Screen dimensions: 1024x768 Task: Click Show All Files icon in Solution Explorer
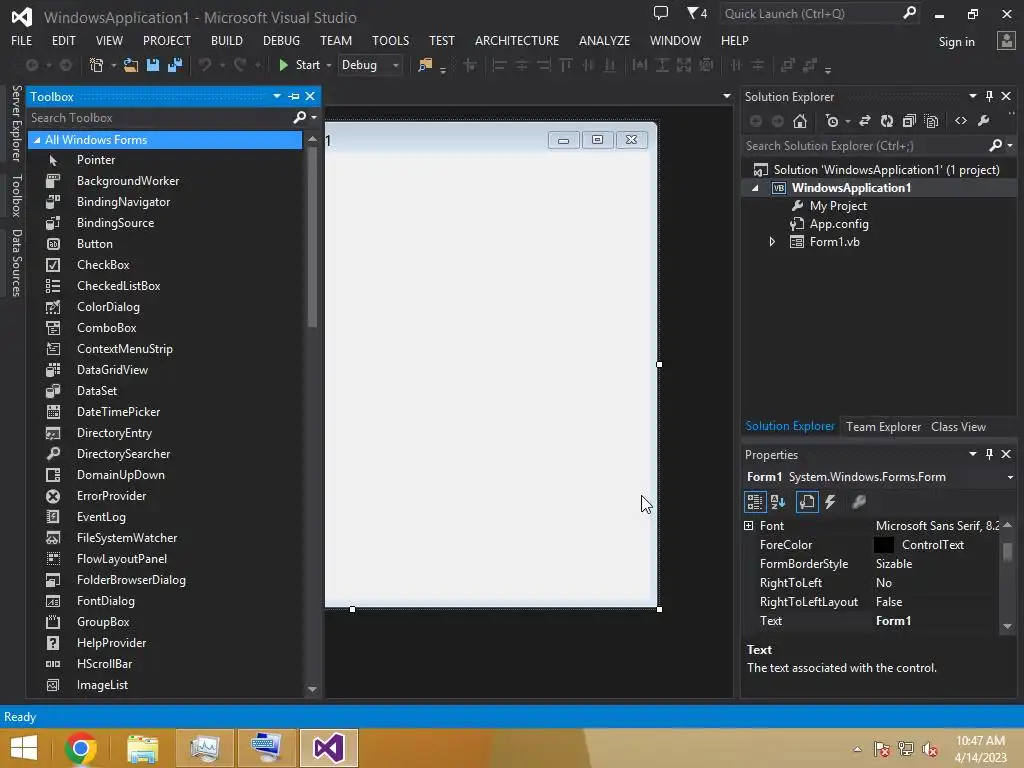click(932, 121)
